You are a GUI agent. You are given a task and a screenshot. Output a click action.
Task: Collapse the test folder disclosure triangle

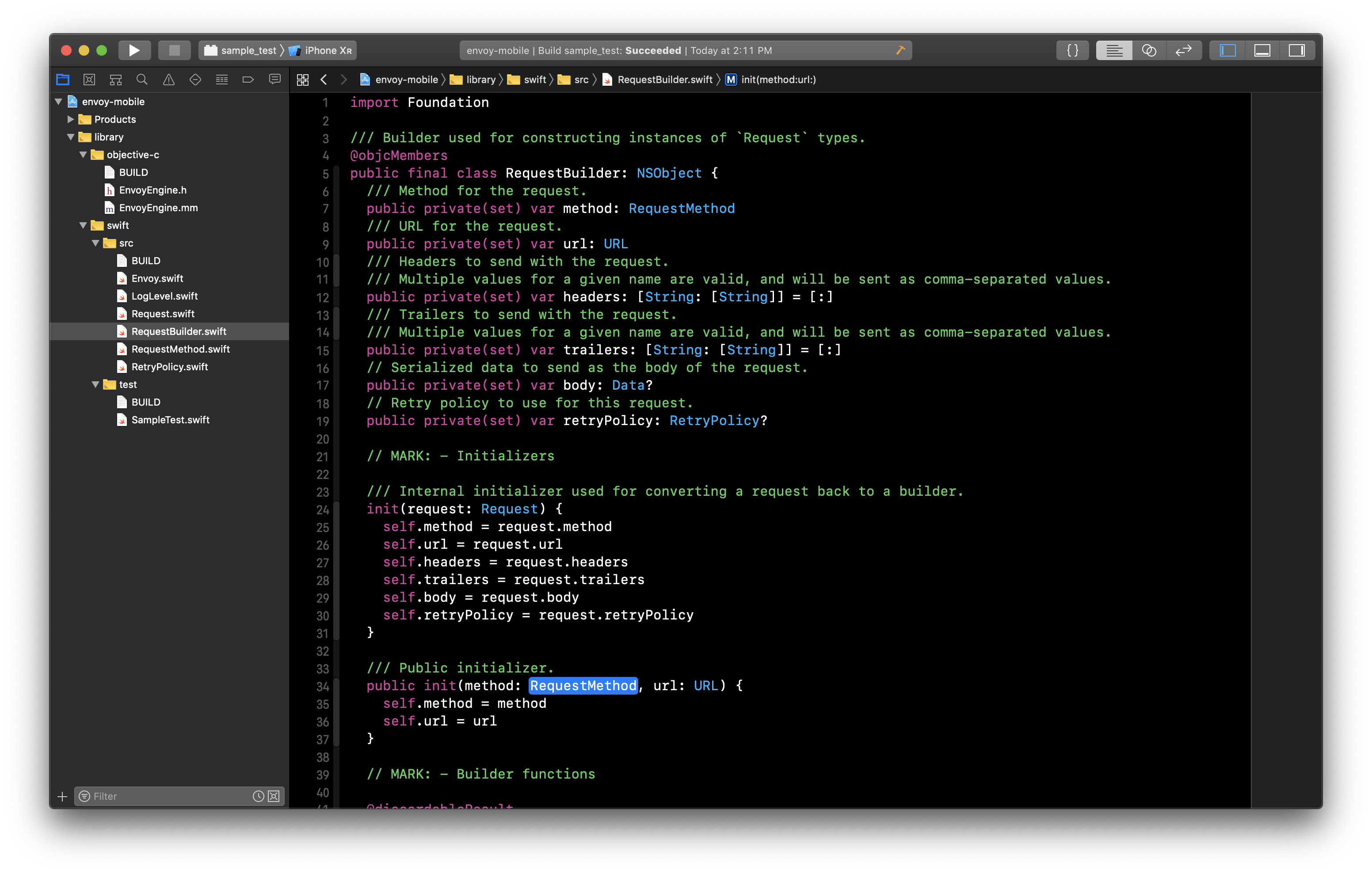pyautogui.click(x=96, y=384)
